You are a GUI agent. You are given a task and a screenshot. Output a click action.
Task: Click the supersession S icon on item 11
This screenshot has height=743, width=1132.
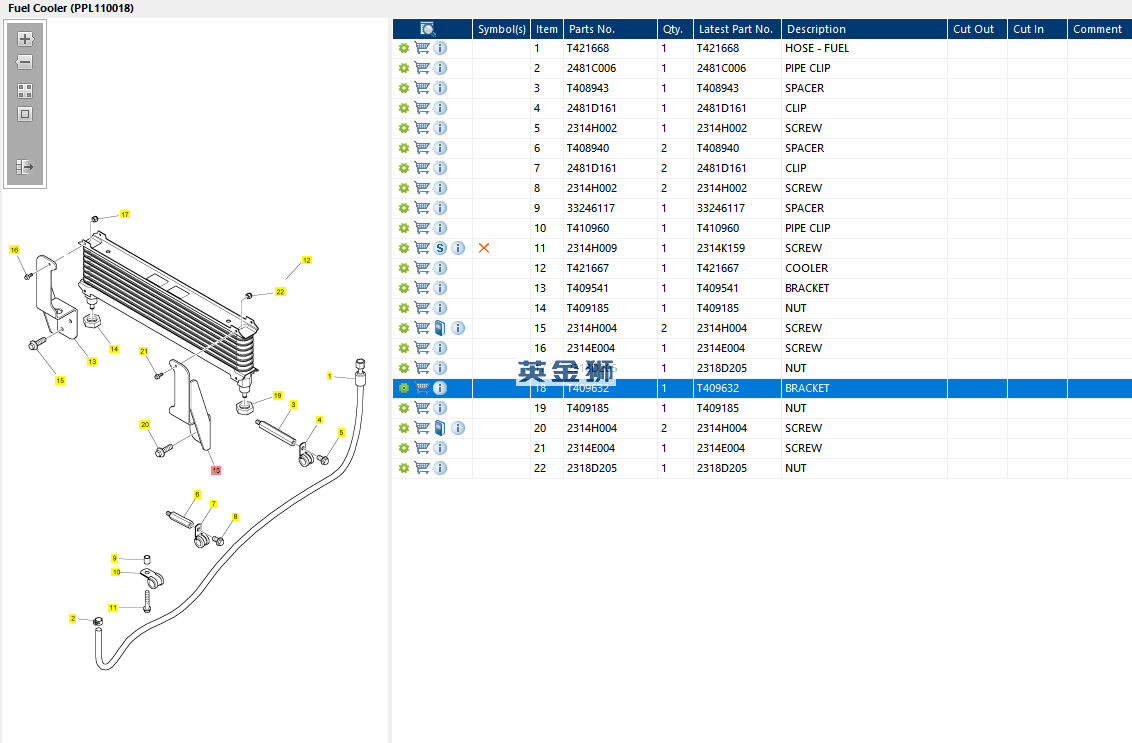tap(440, 248)
